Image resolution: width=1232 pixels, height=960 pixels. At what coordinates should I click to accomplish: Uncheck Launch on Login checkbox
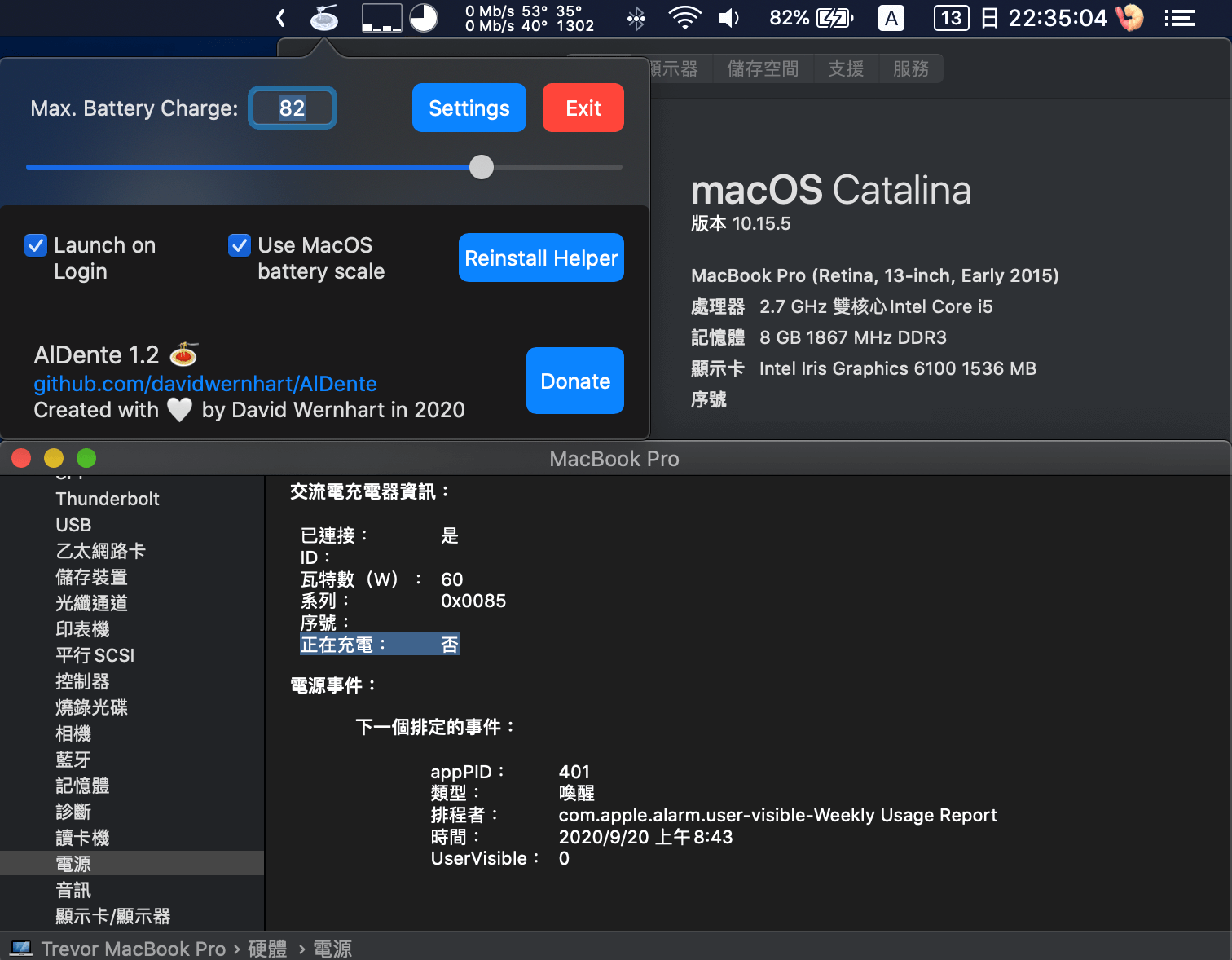click(36, 245)
